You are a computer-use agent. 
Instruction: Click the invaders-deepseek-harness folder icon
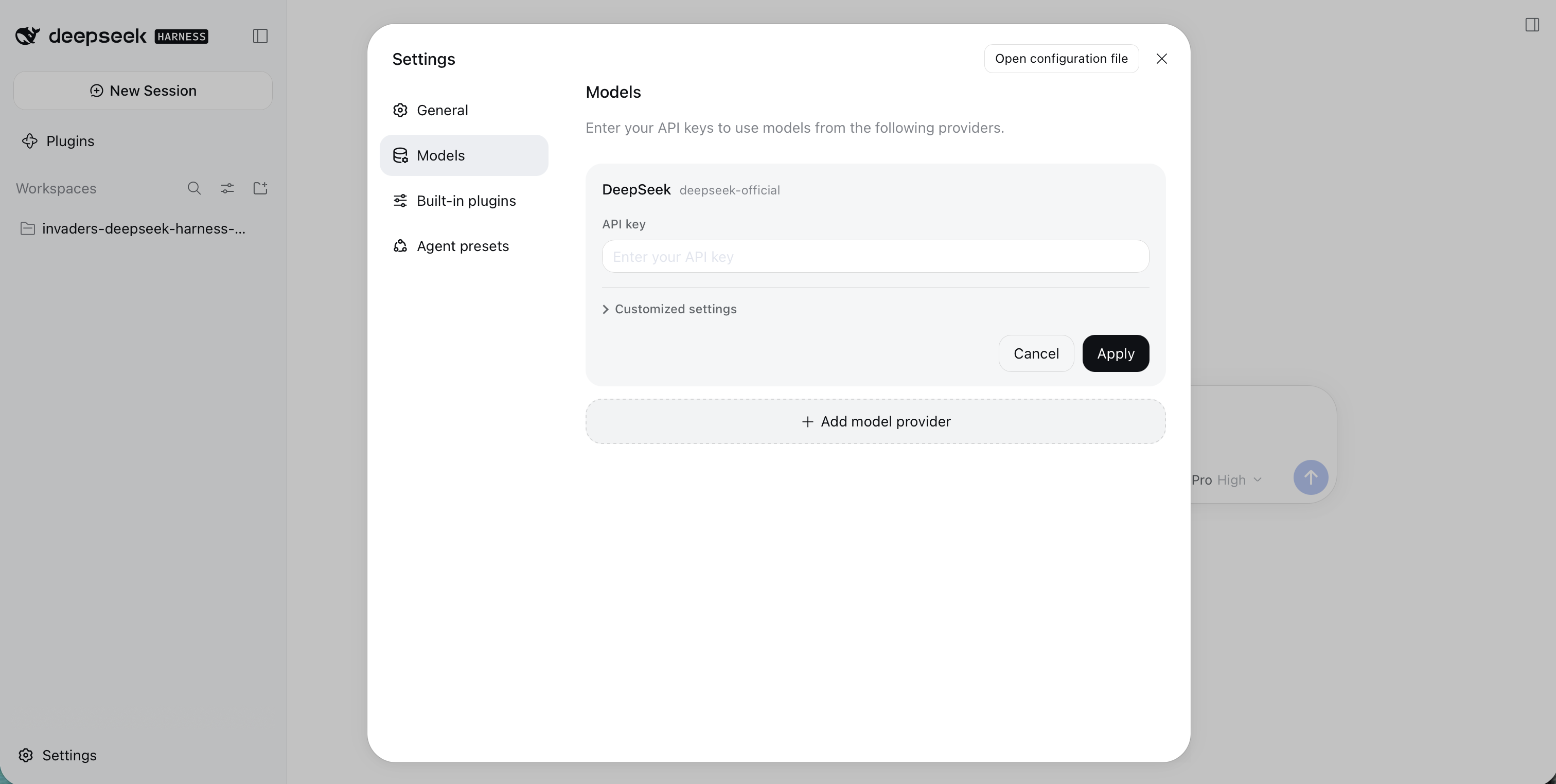pyautogui.click(x=27, y=228)
